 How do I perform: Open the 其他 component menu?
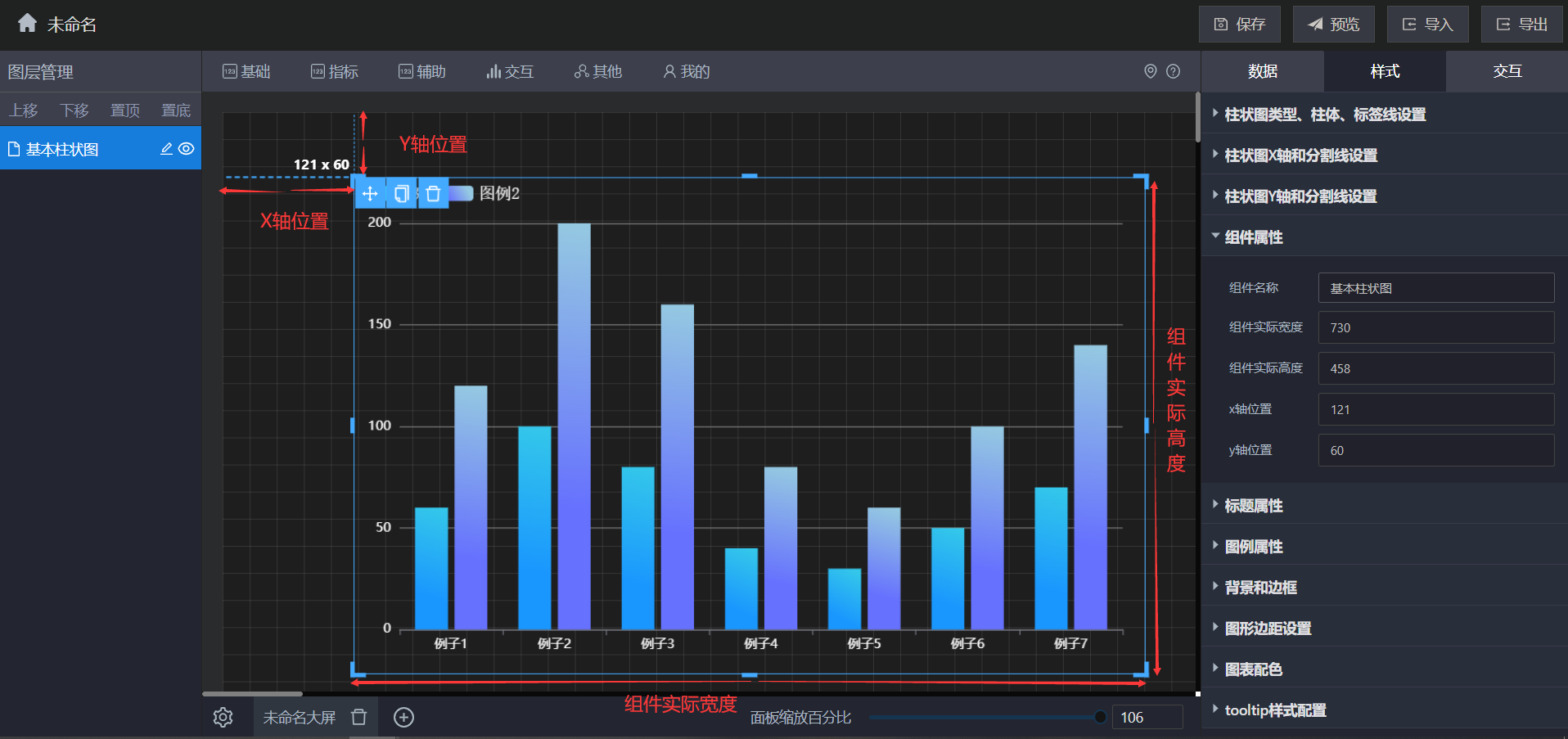click(598, 72)
